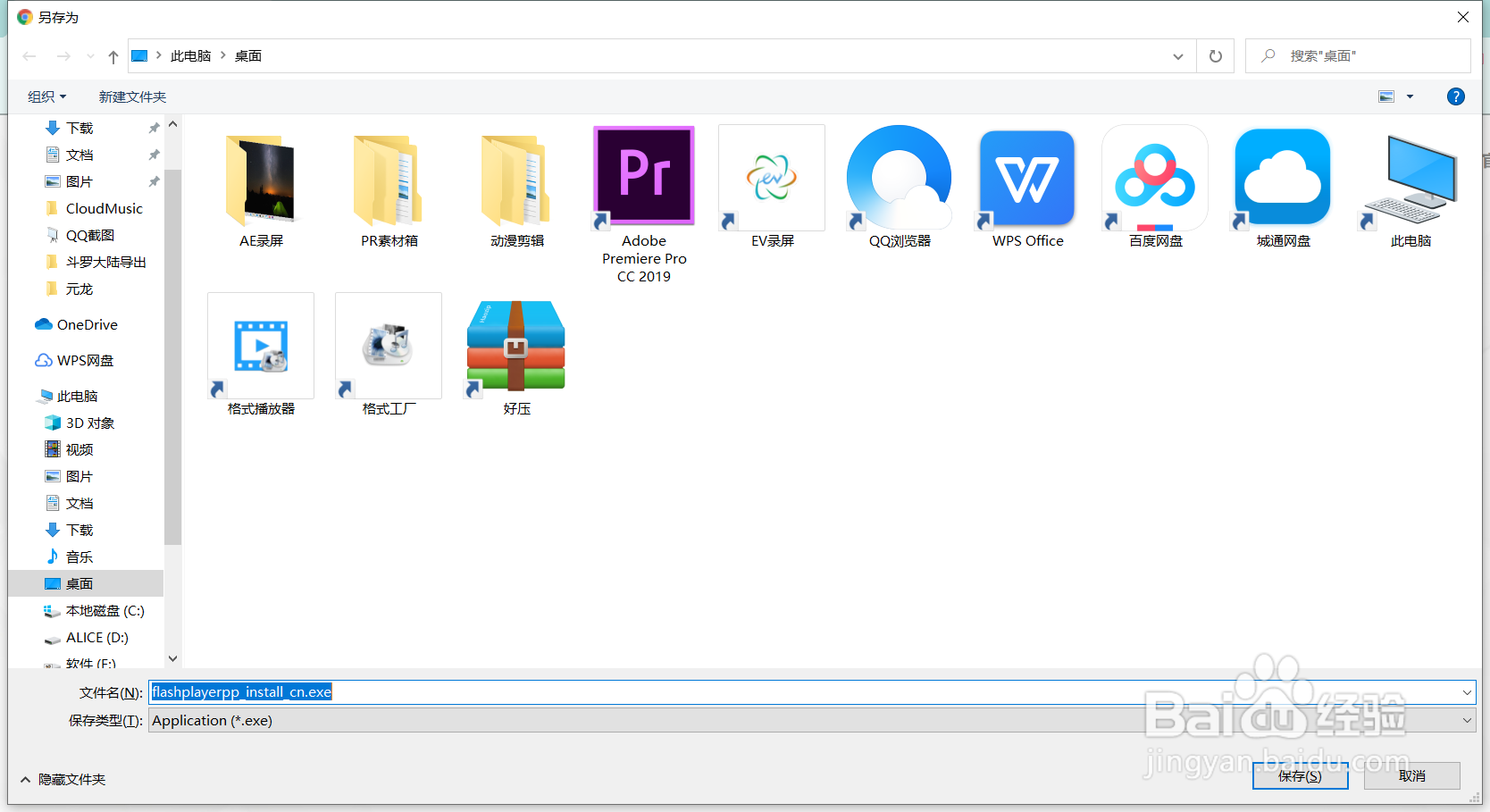Open the Help question mark icon
This screenshot has height=812, width=1490.
pos(1456,96)
